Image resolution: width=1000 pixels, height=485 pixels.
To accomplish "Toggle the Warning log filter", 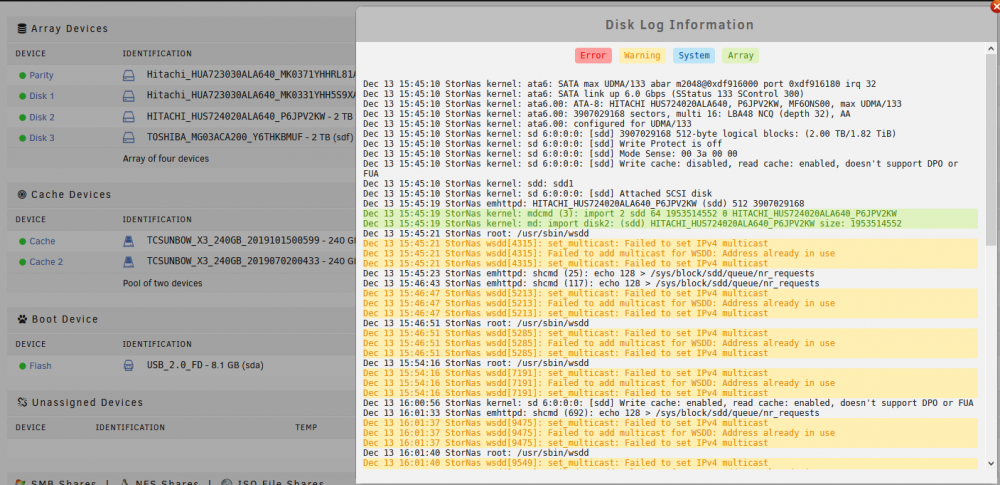I will [642, 56].
